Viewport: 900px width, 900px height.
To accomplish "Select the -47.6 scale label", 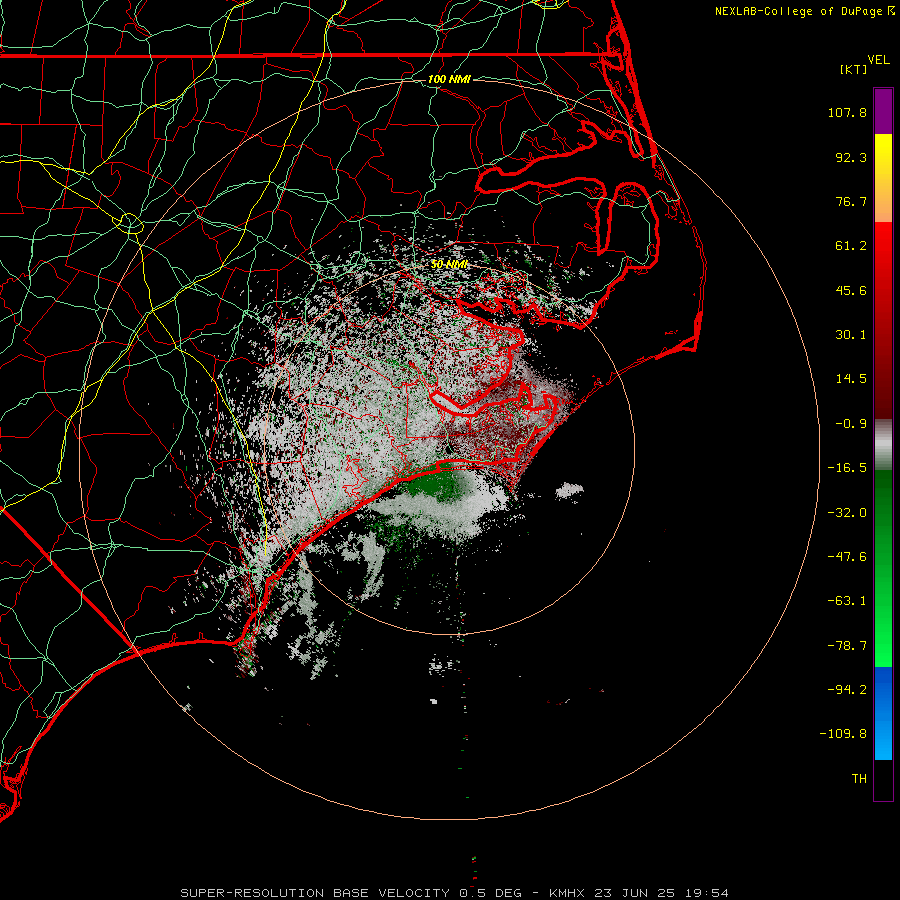I will [847, 557].
